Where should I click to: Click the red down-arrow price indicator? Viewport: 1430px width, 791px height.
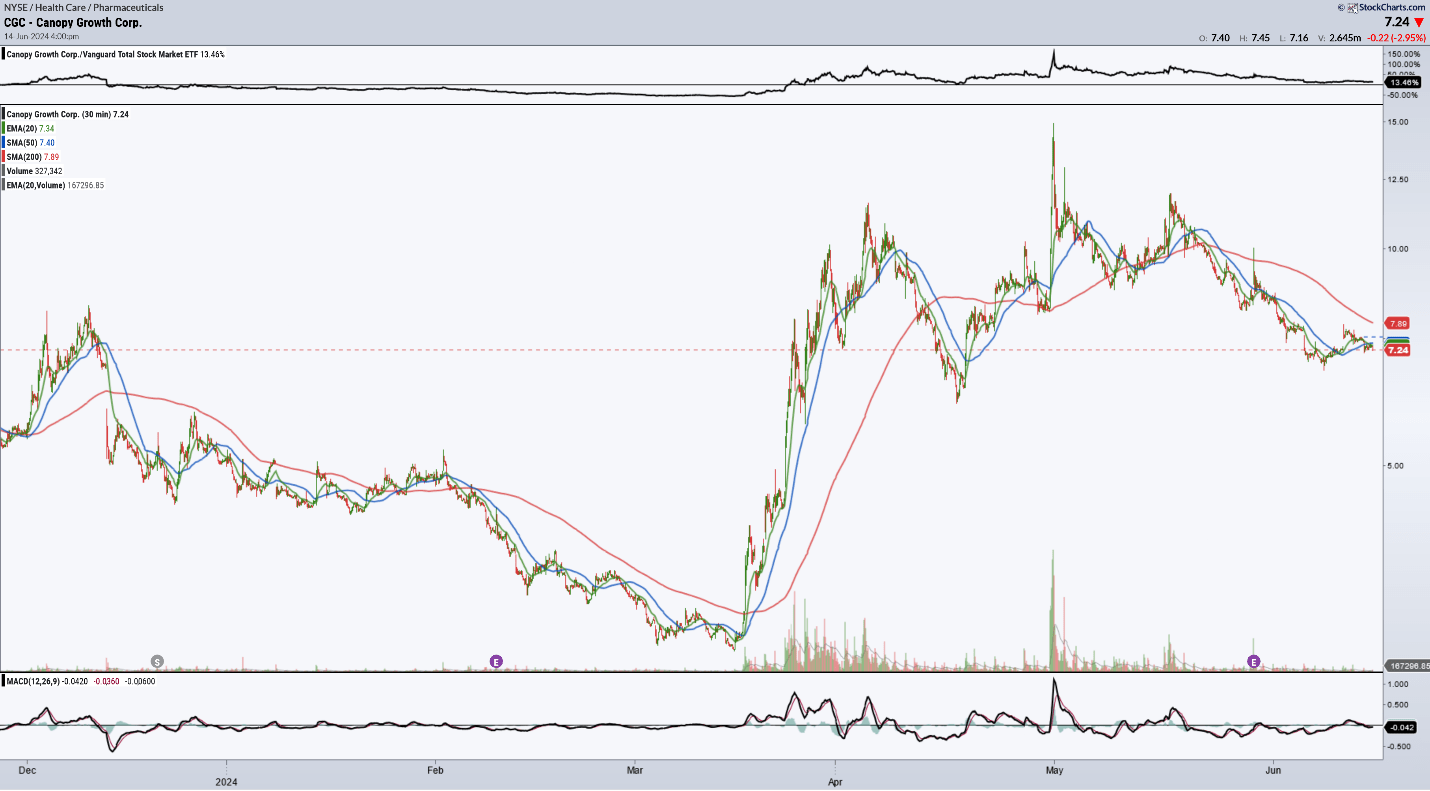1420,21
